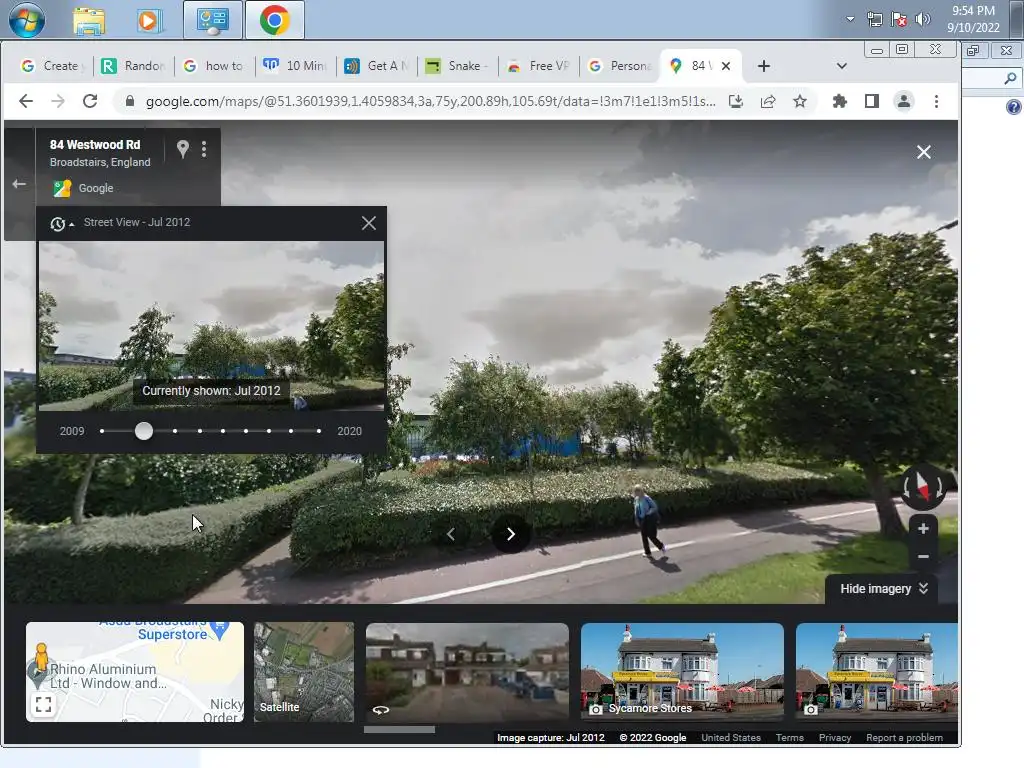Image resolution: width=1024 pixels, height=768 pixels.
Task: Expand the mini map with fullscreen icon
Action: 43,705
